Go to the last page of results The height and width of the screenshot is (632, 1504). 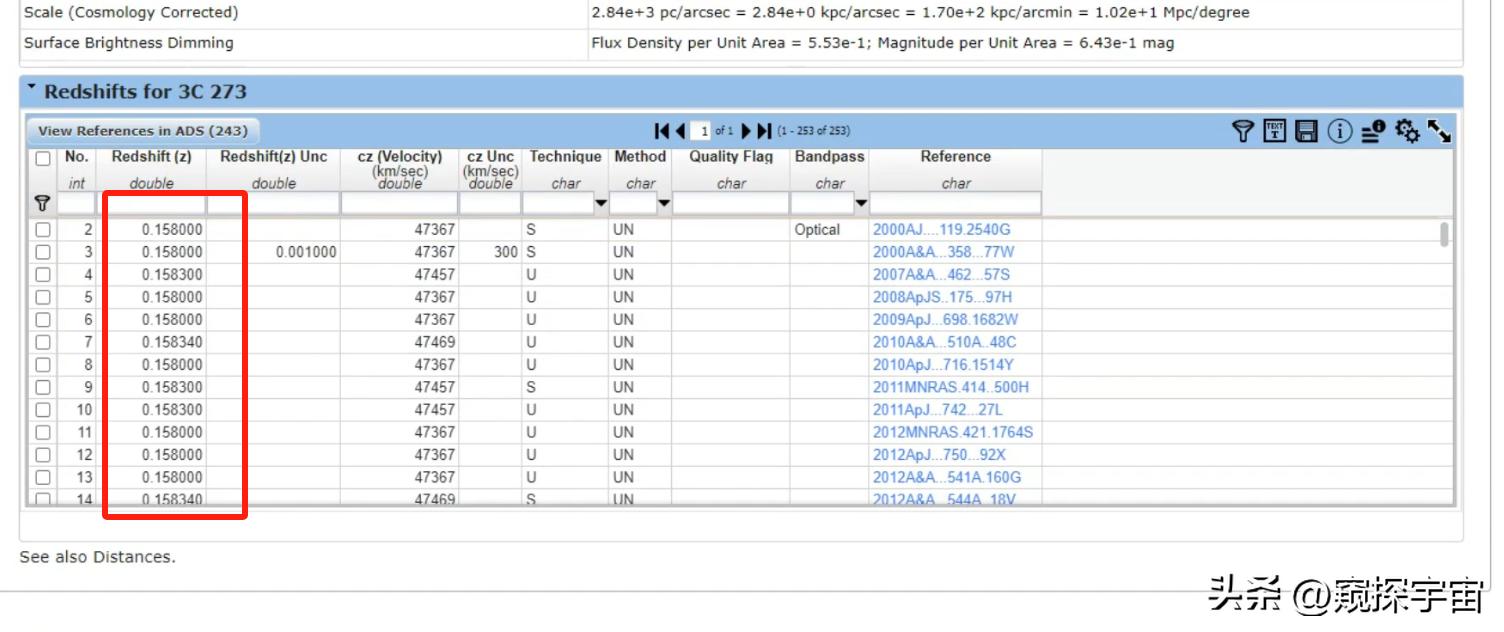[x=765, y=131]
